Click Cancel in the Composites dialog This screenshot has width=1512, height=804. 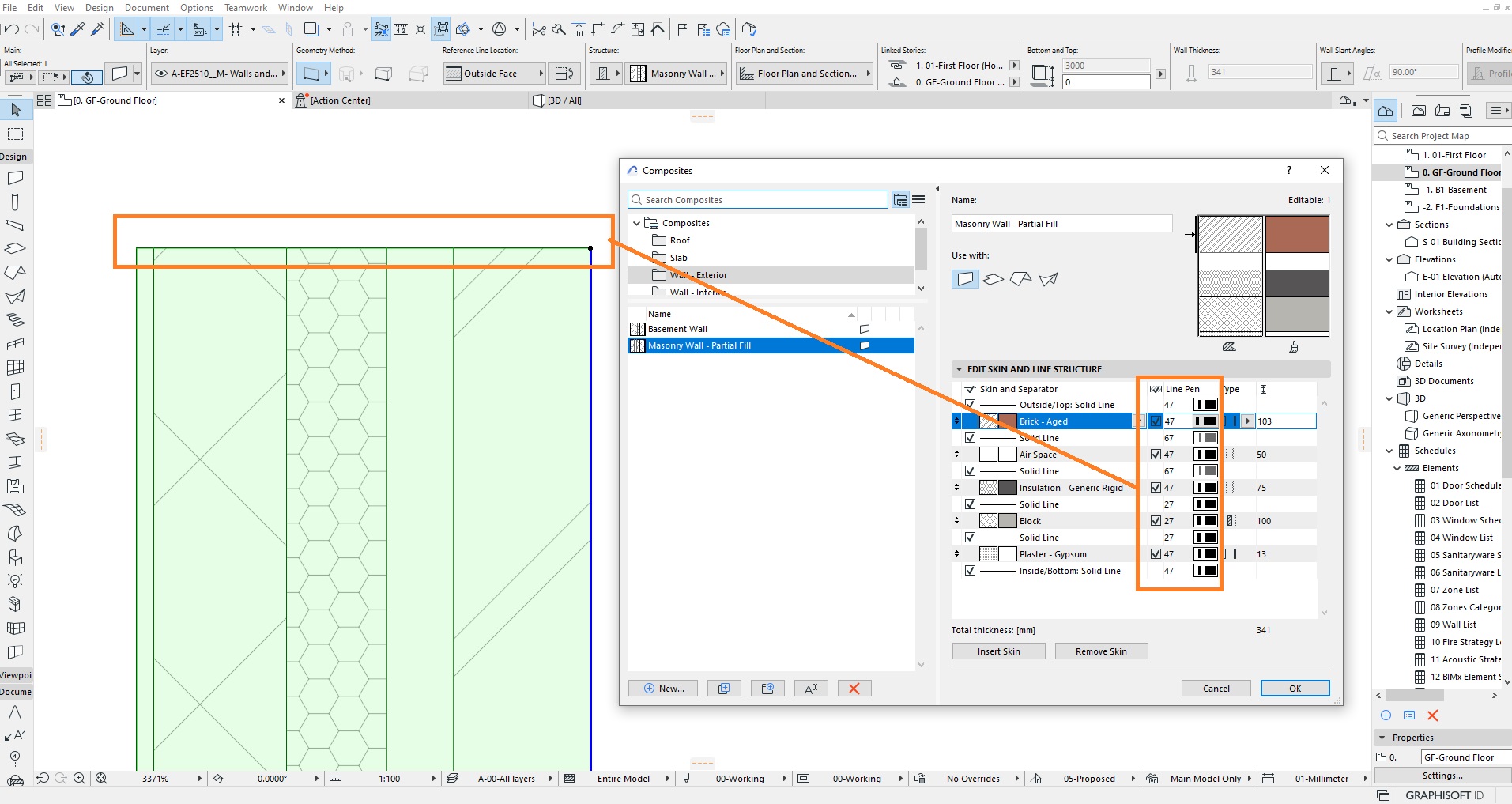(x=1216, y=689)
